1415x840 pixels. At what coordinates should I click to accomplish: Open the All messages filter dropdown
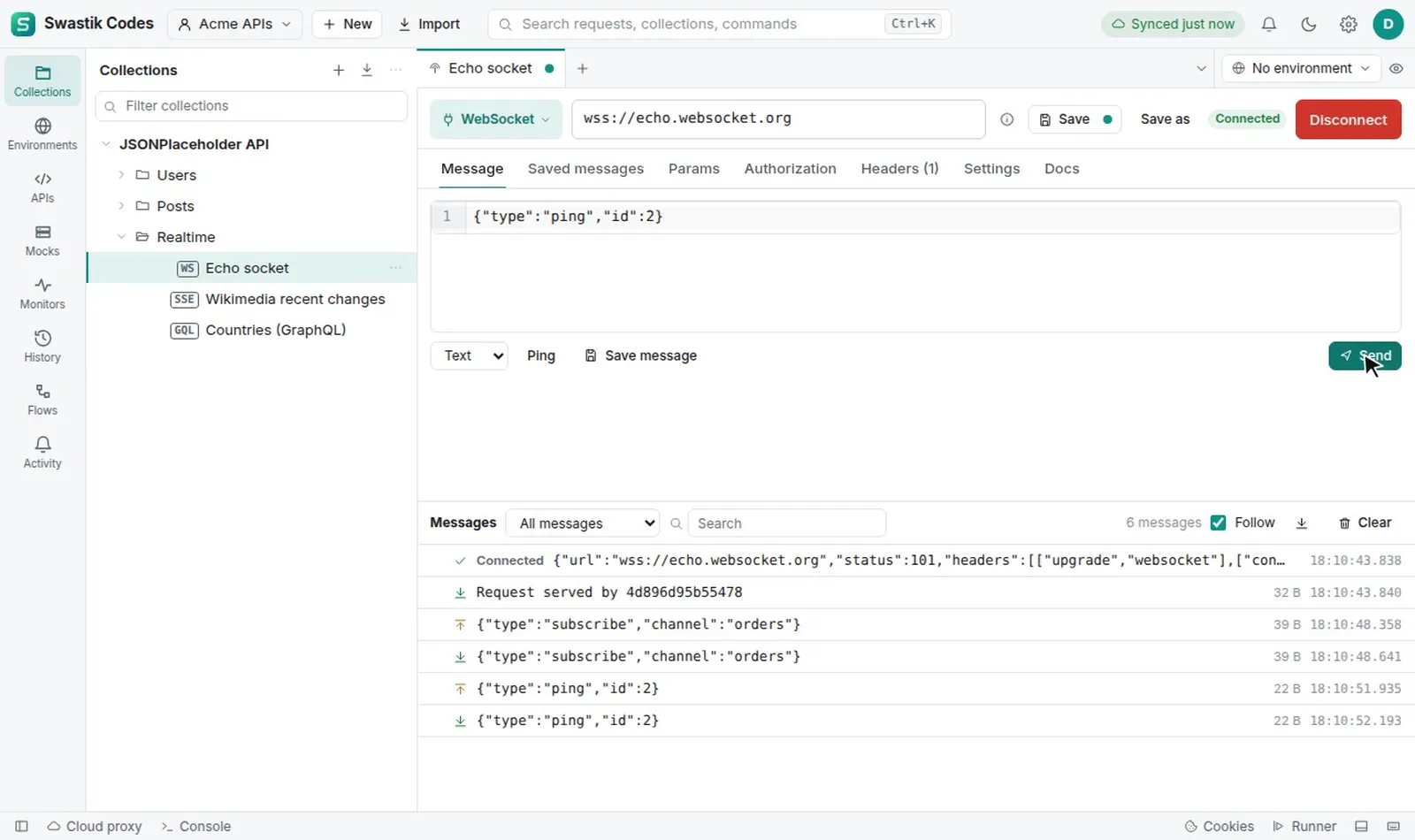[583, 523]
